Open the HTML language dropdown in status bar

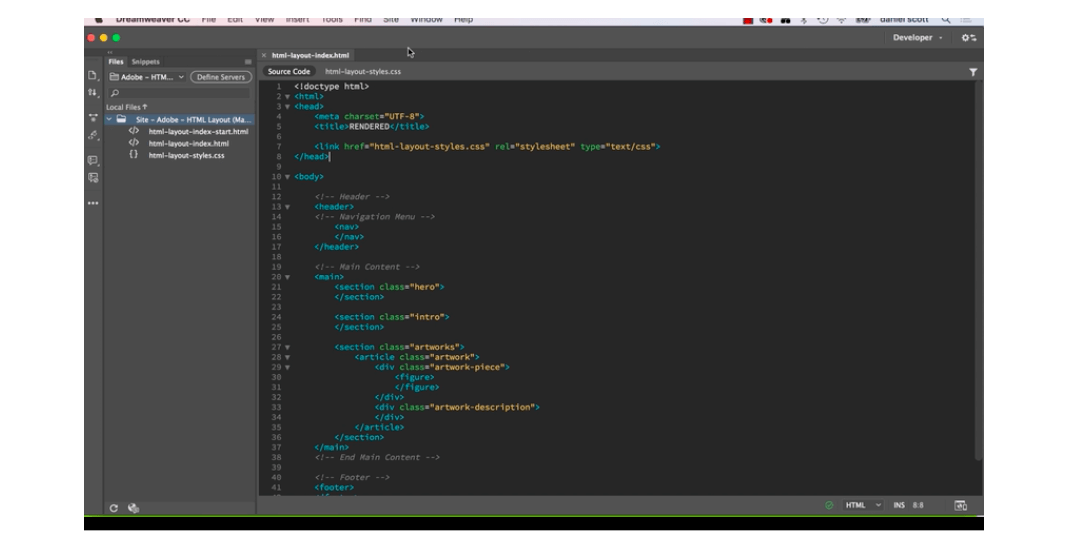tap(863, 505)
